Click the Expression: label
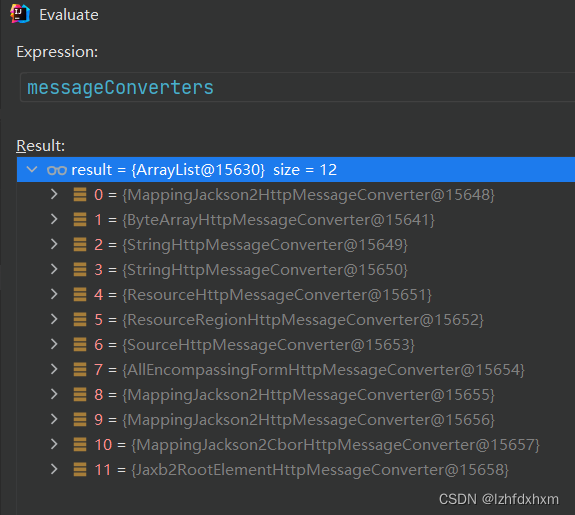 point(57,52)
